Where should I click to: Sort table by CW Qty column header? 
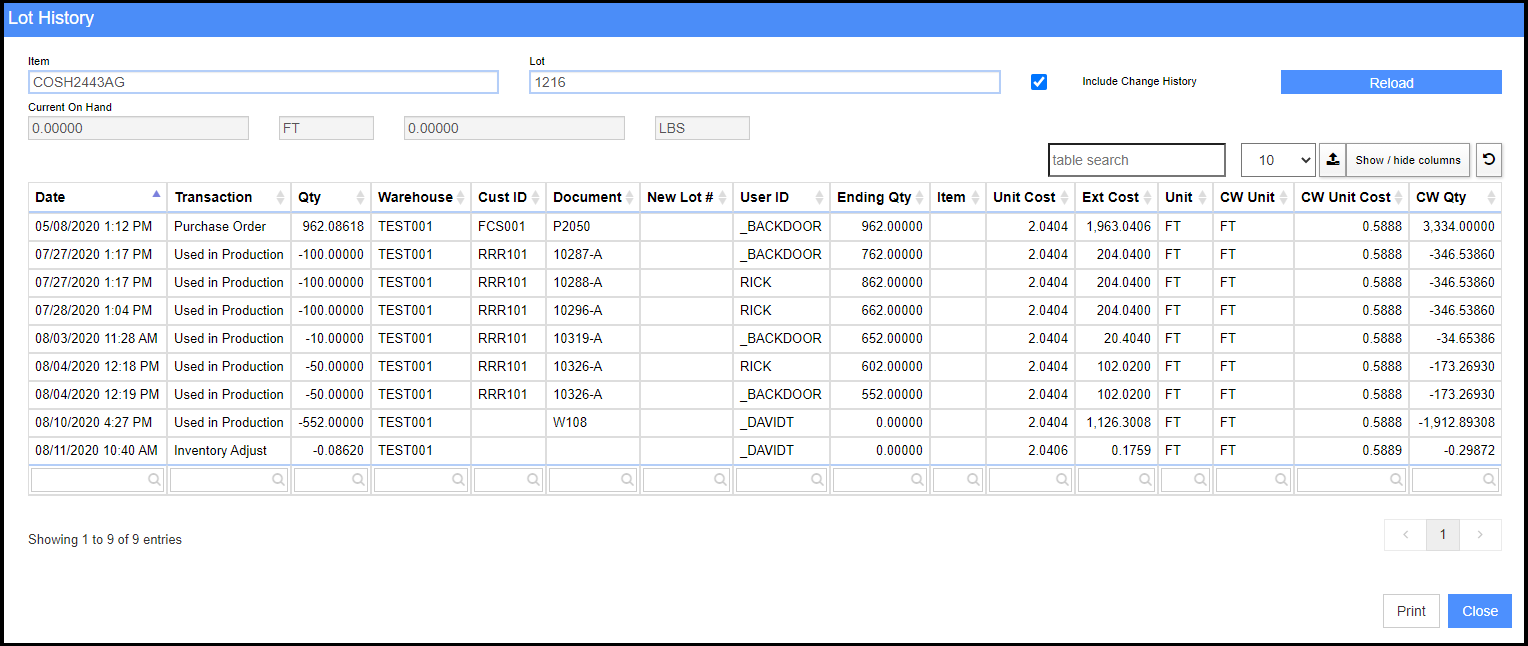tap(1456, 197)
